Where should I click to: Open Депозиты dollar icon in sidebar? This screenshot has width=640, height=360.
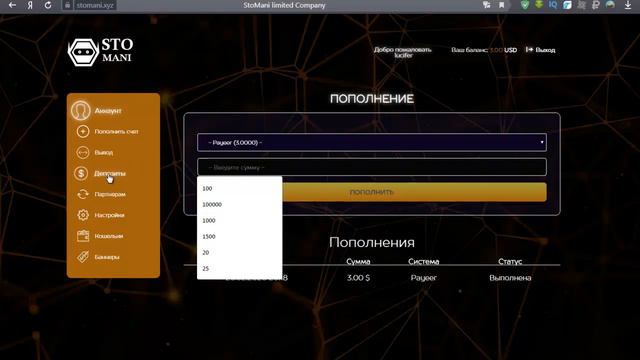tap(81, 173)
